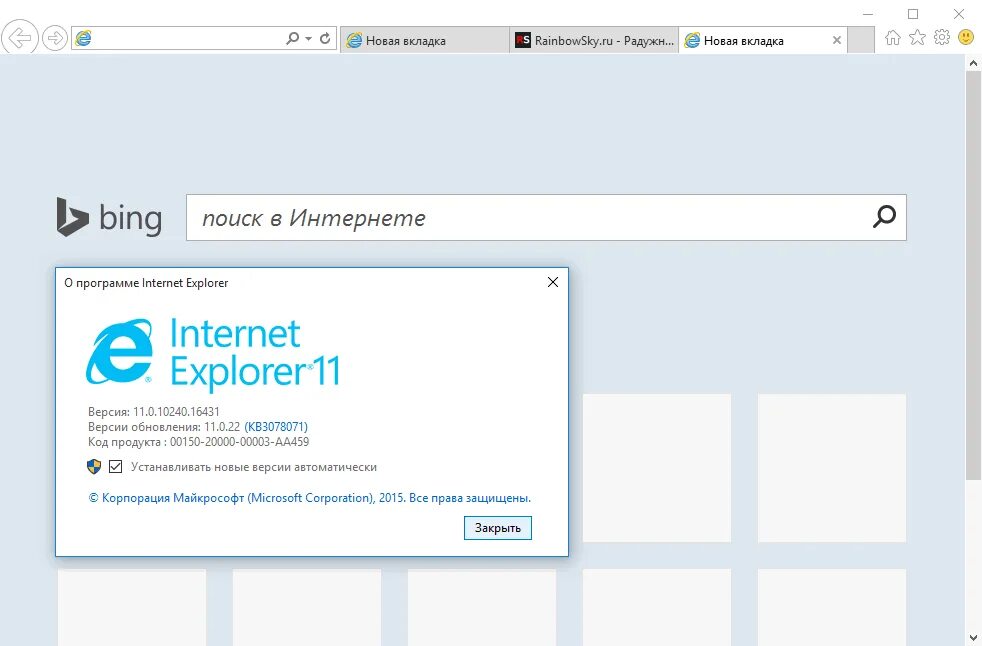Close the active Новая вкладка tab
This screenshot has height=646, width=982.
click(x=837, y=40)
